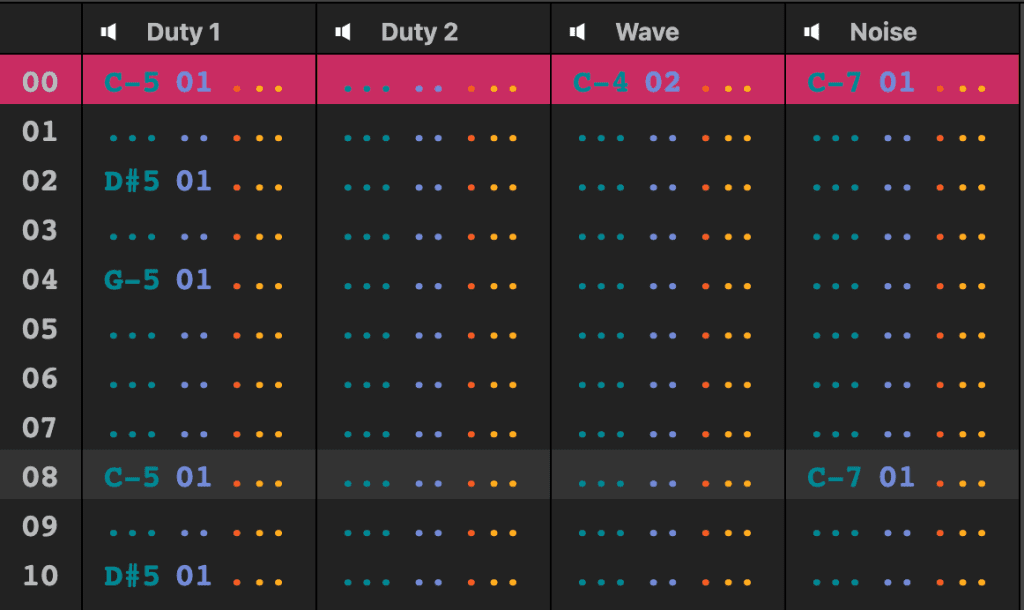Click G-5 note in Duty 1 row 04
1024x610 pixels.
coord(131,280)
